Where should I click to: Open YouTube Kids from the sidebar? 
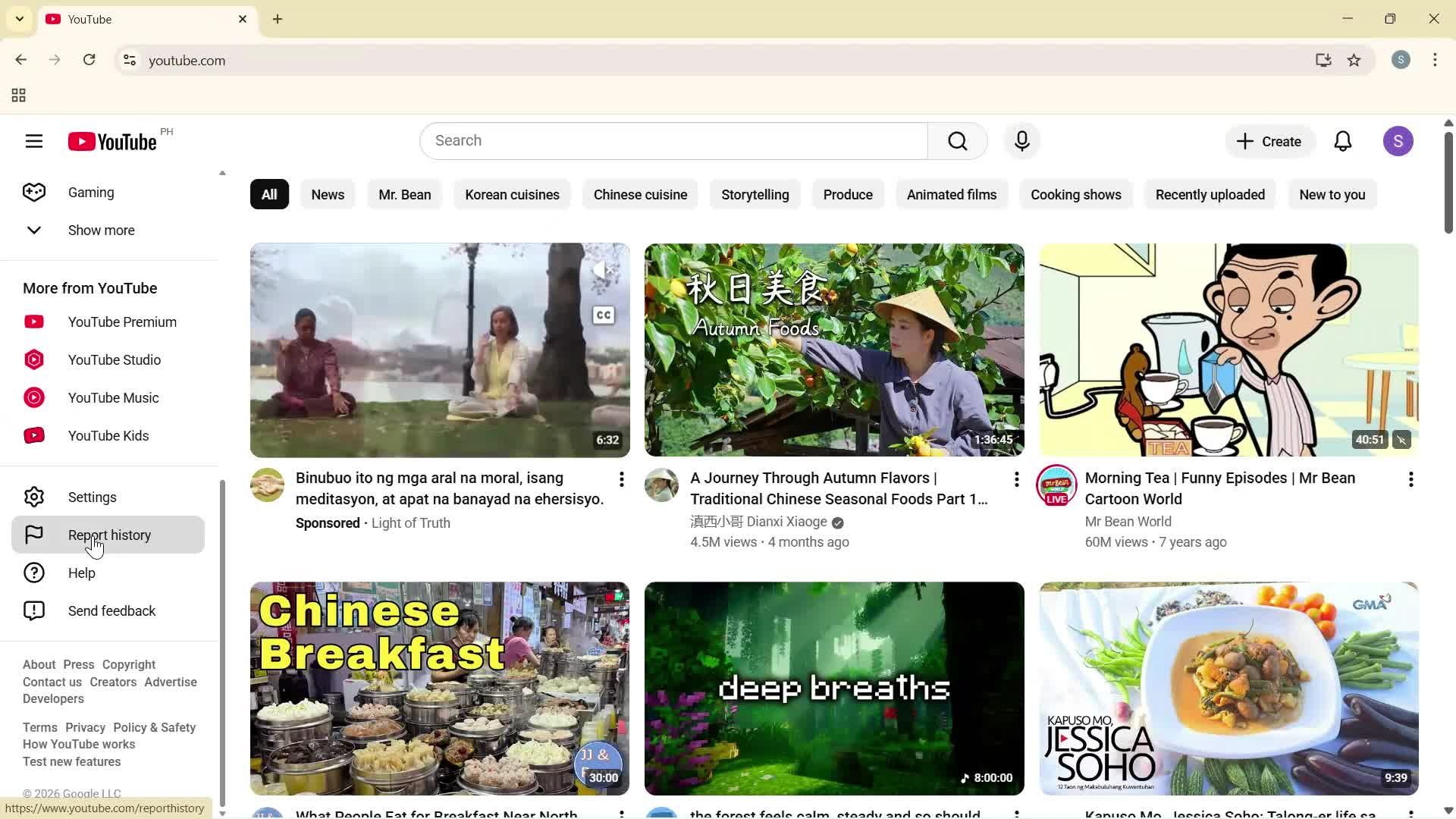(108, 435)
